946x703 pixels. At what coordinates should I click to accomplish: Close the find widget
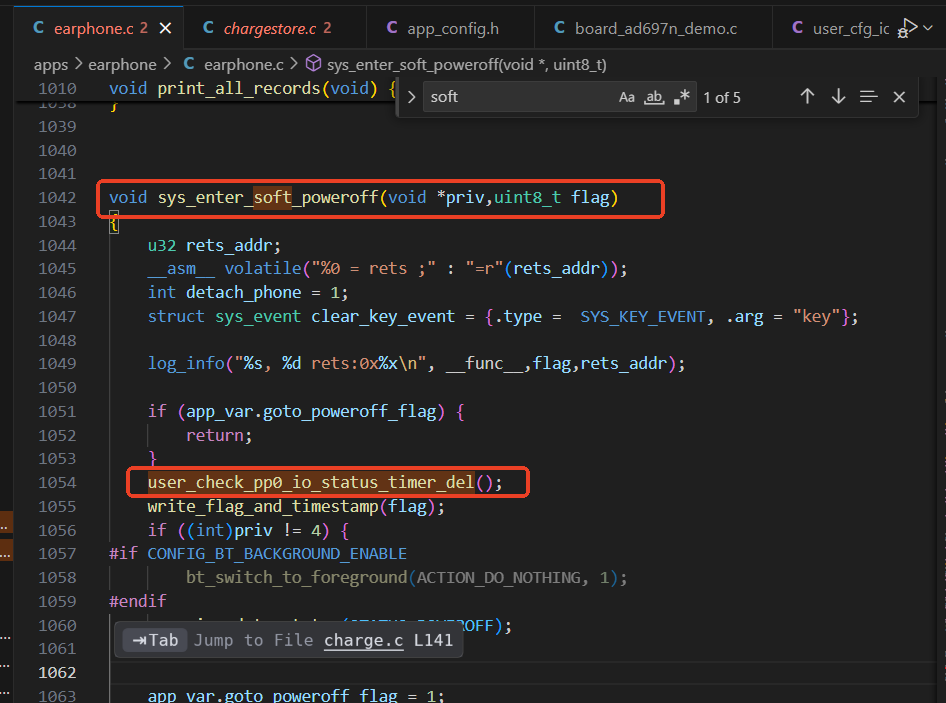tap(899, 97)
